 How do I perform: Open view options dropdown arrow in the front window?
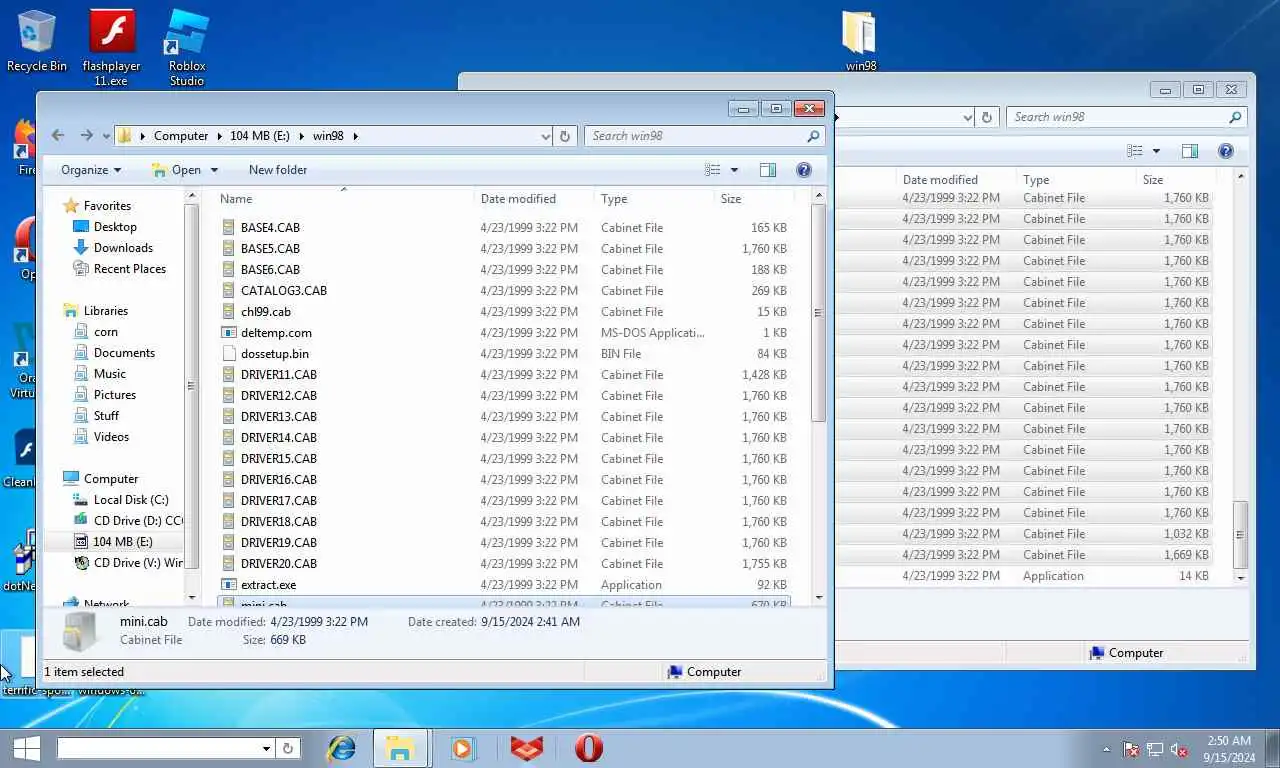(x=734, y=170)
